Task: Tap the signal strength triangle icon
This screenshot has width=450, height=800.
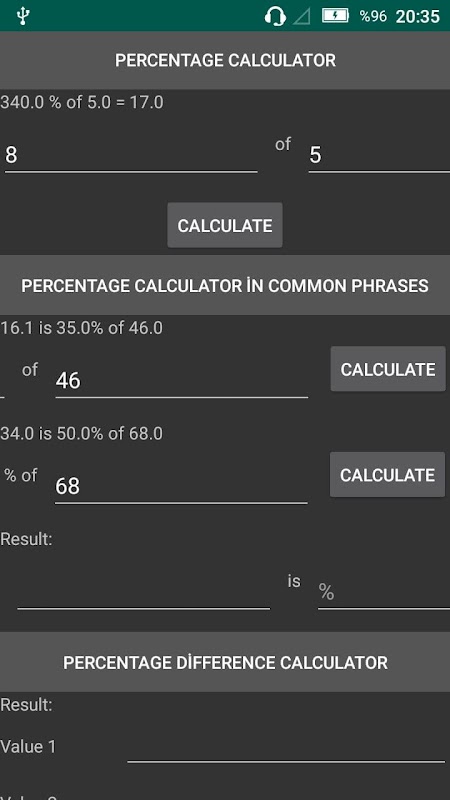Action: tap(302, 16)
